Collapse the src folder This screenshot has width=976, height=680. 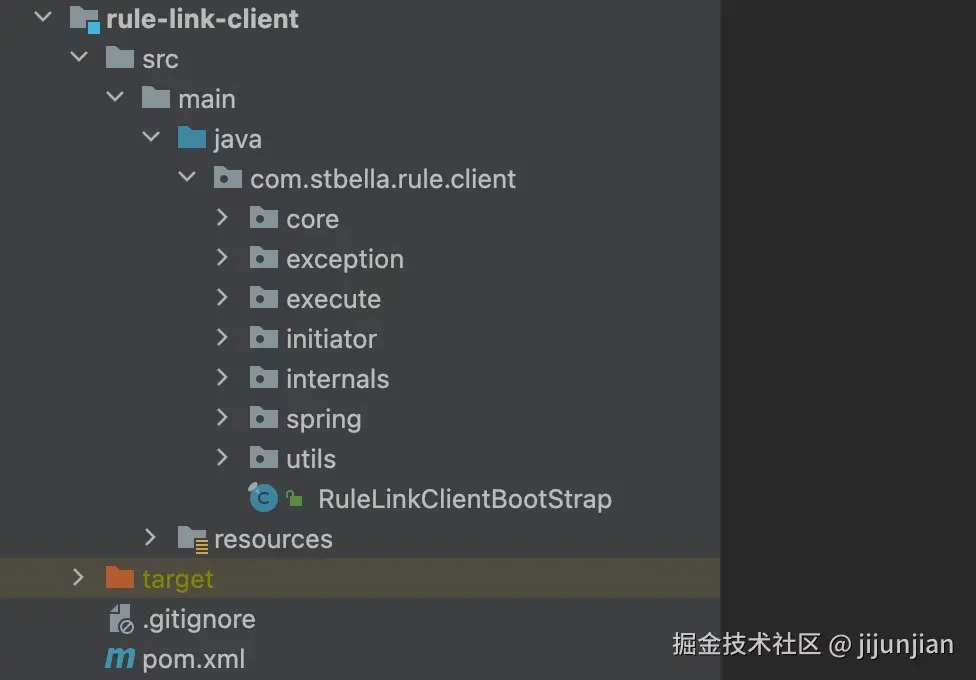coord(78,58)
